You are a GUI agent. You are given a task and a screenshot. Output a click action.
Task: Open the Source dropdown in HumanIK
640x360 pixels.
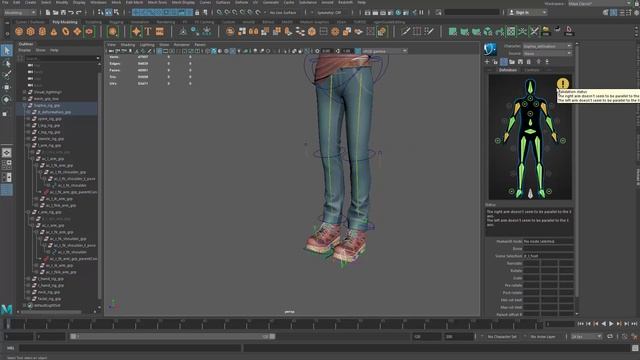click(547, 53)
